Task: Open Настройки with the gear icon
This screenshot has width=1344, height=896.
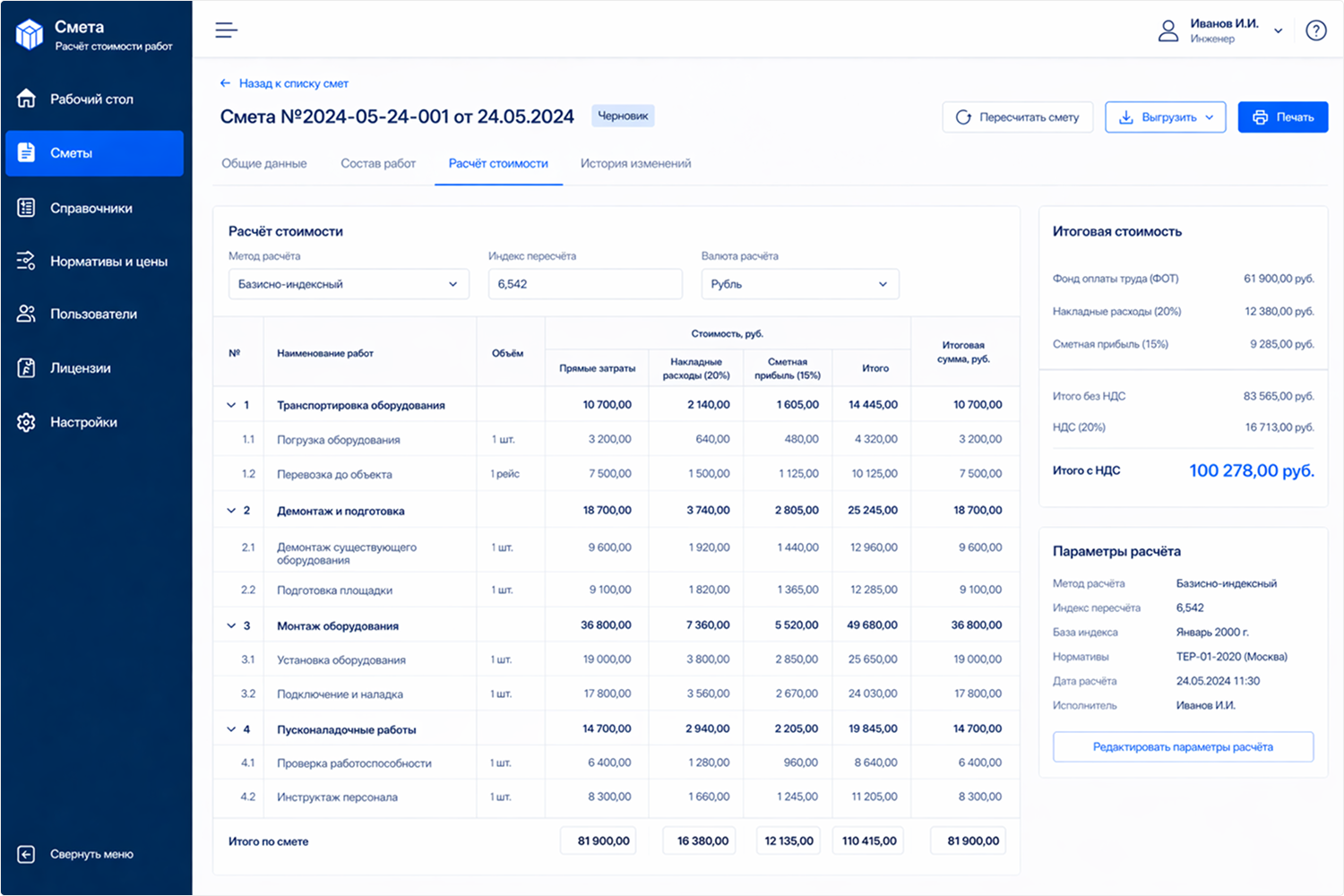Action: (x=27, y=422)
